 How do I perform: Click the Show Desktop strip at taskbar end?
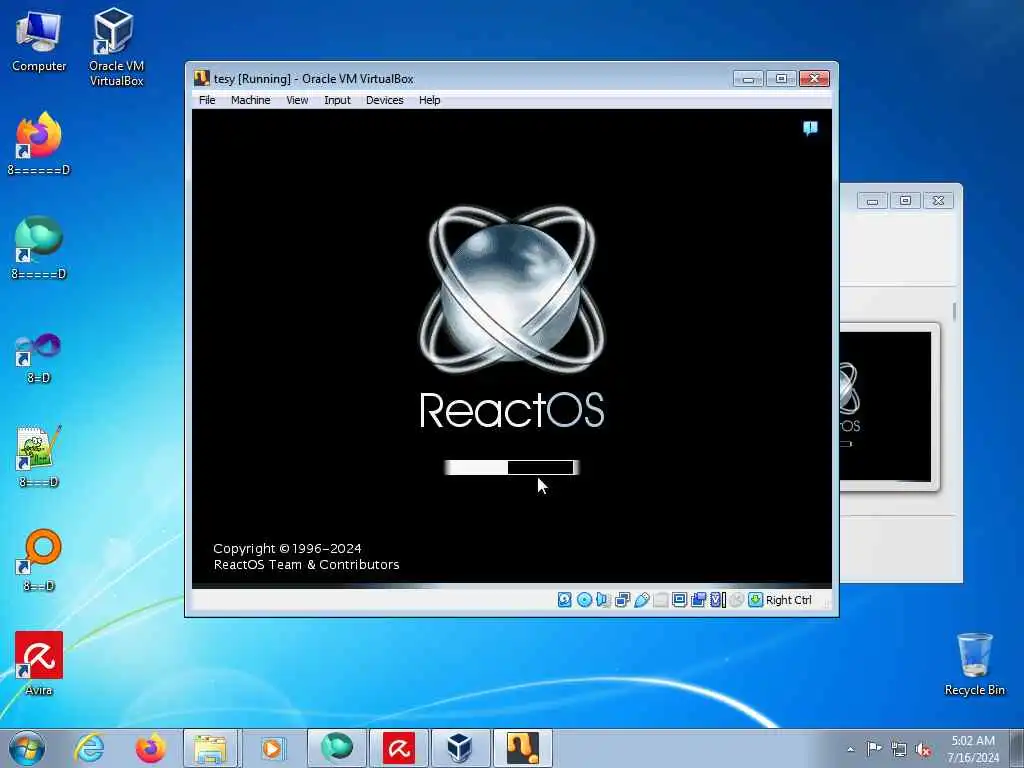[x=1017, y=748]
